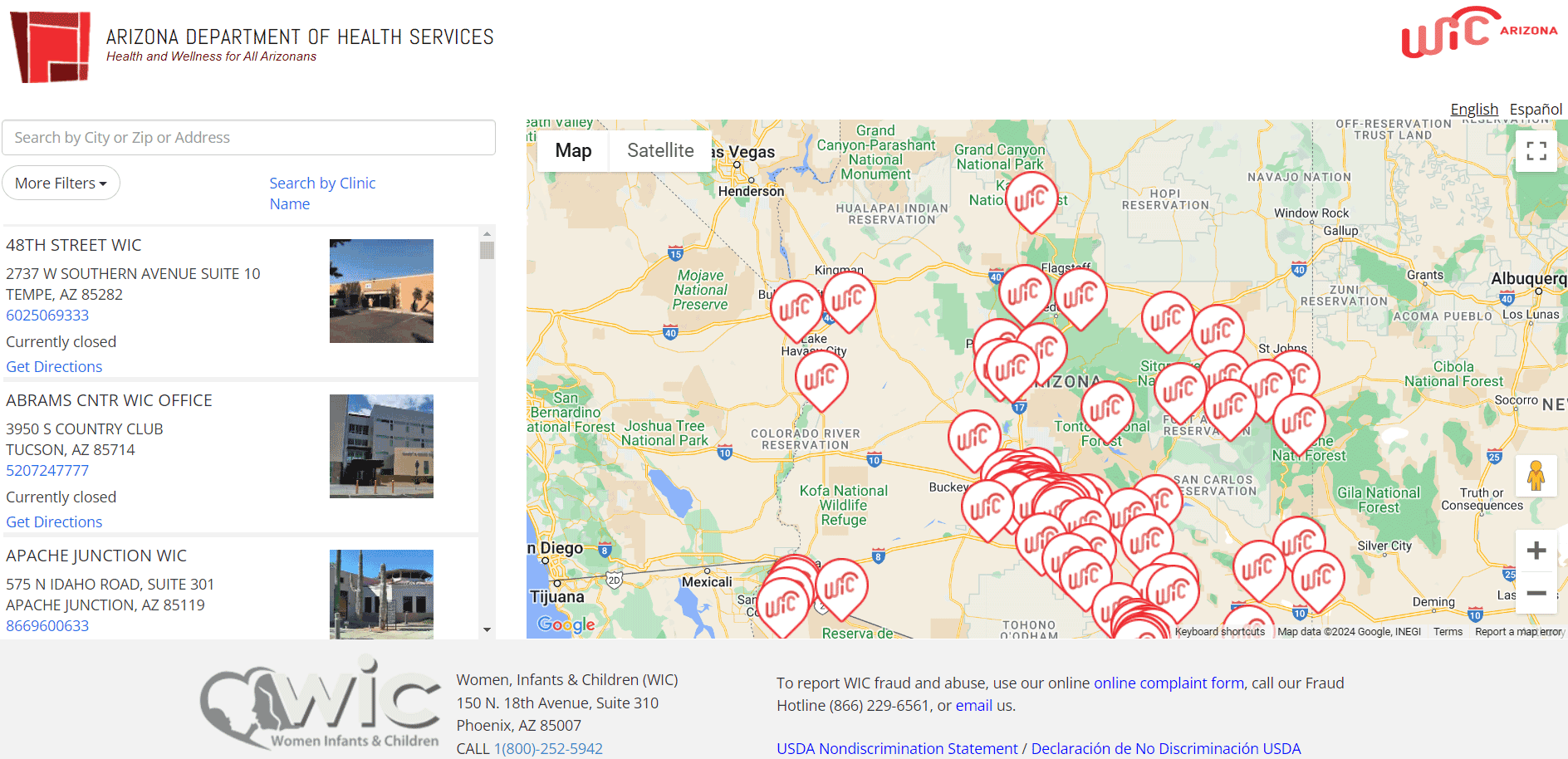Open the footer Women Infants & Children logo
The width and height of the screenshot is (1568, 759).
coord(321,703)
